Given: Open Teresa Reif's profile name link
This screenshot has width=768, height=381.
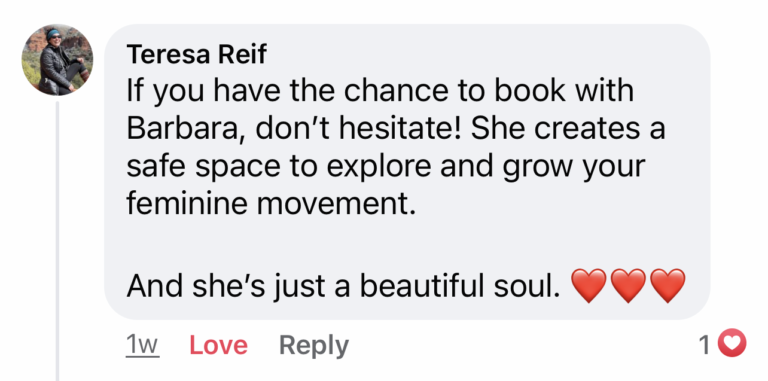Looking at the screenshot, I should (x=196, y=54).
